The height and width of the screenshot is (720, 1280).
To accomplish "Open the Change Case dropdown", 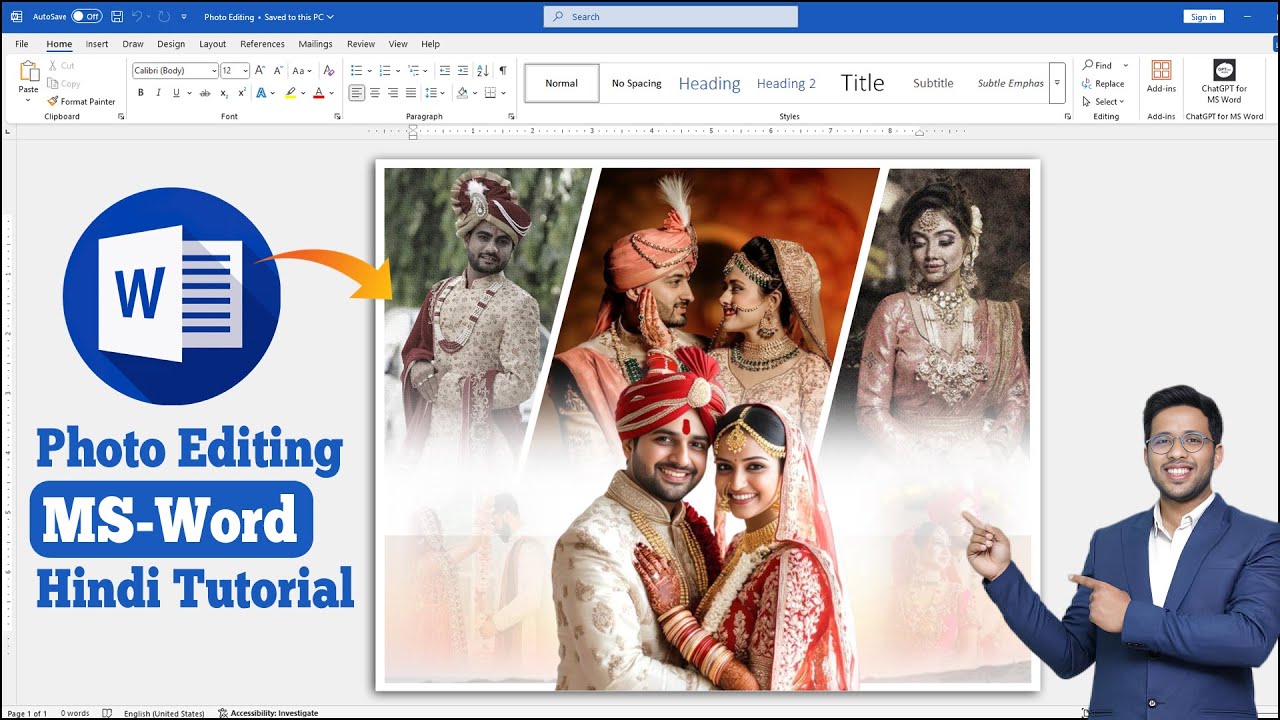I will click(302, 71).
